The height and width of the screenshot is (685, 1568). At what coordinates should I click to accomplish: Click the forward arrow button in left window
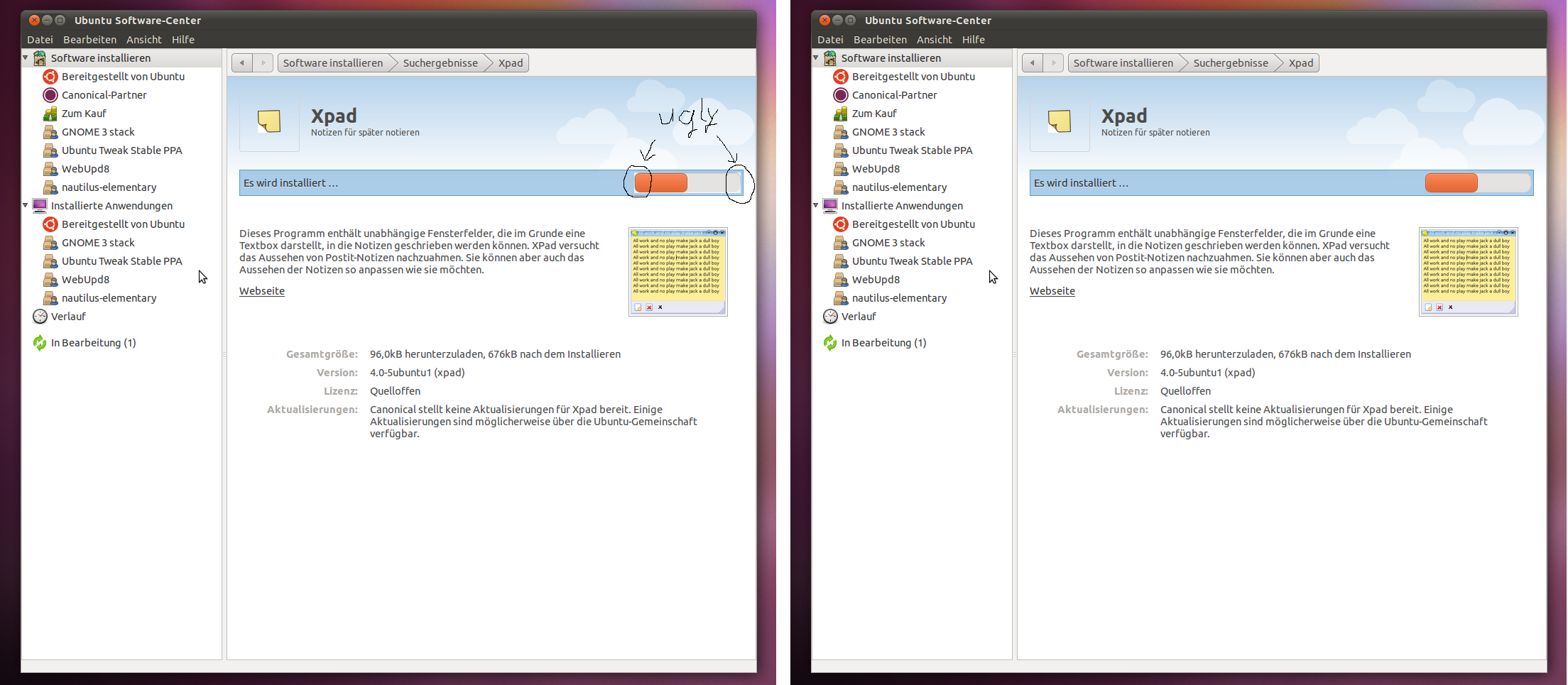point(263,63)
